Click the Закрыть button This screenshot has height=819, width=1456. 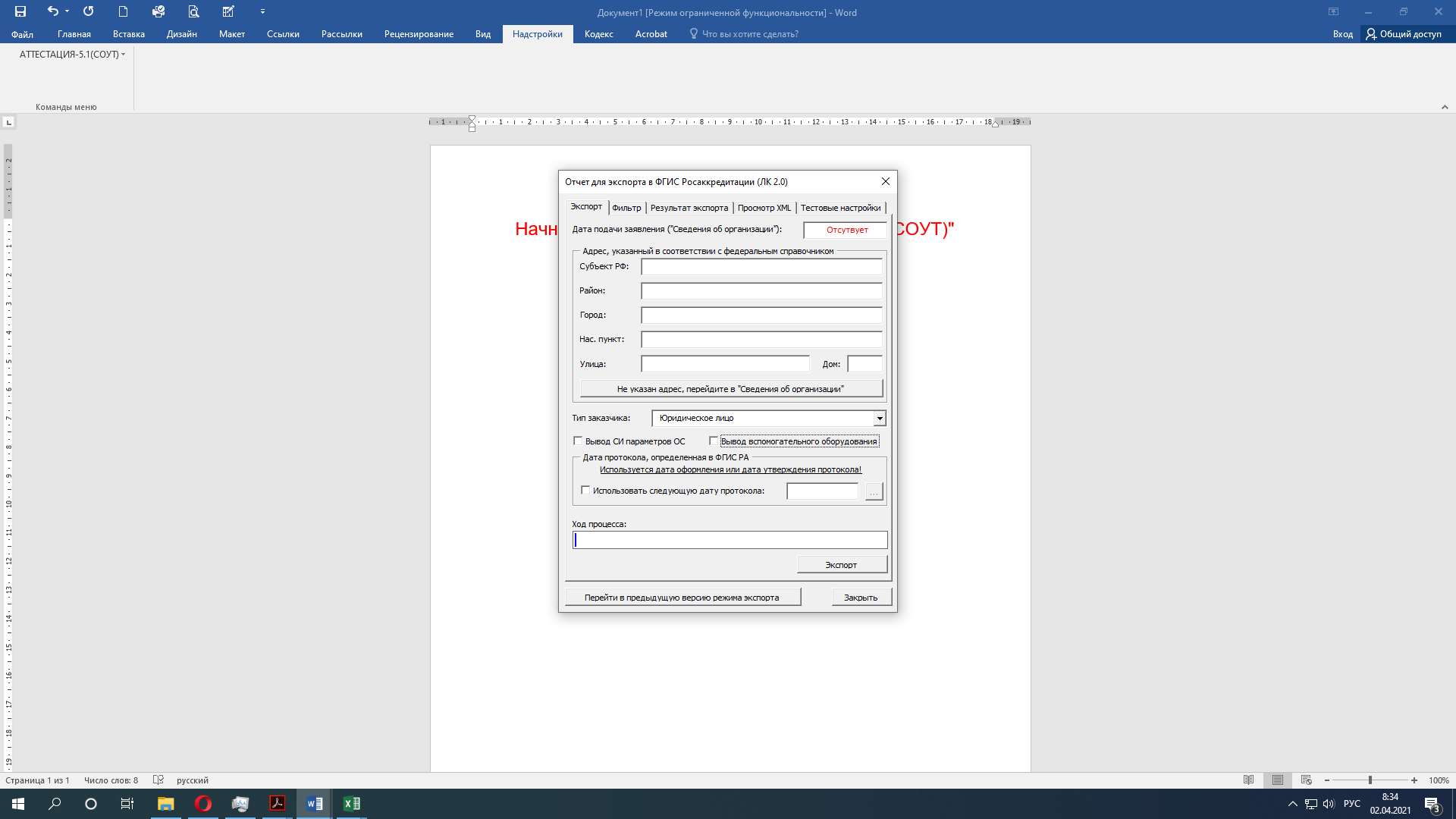(x=861, y=598)
